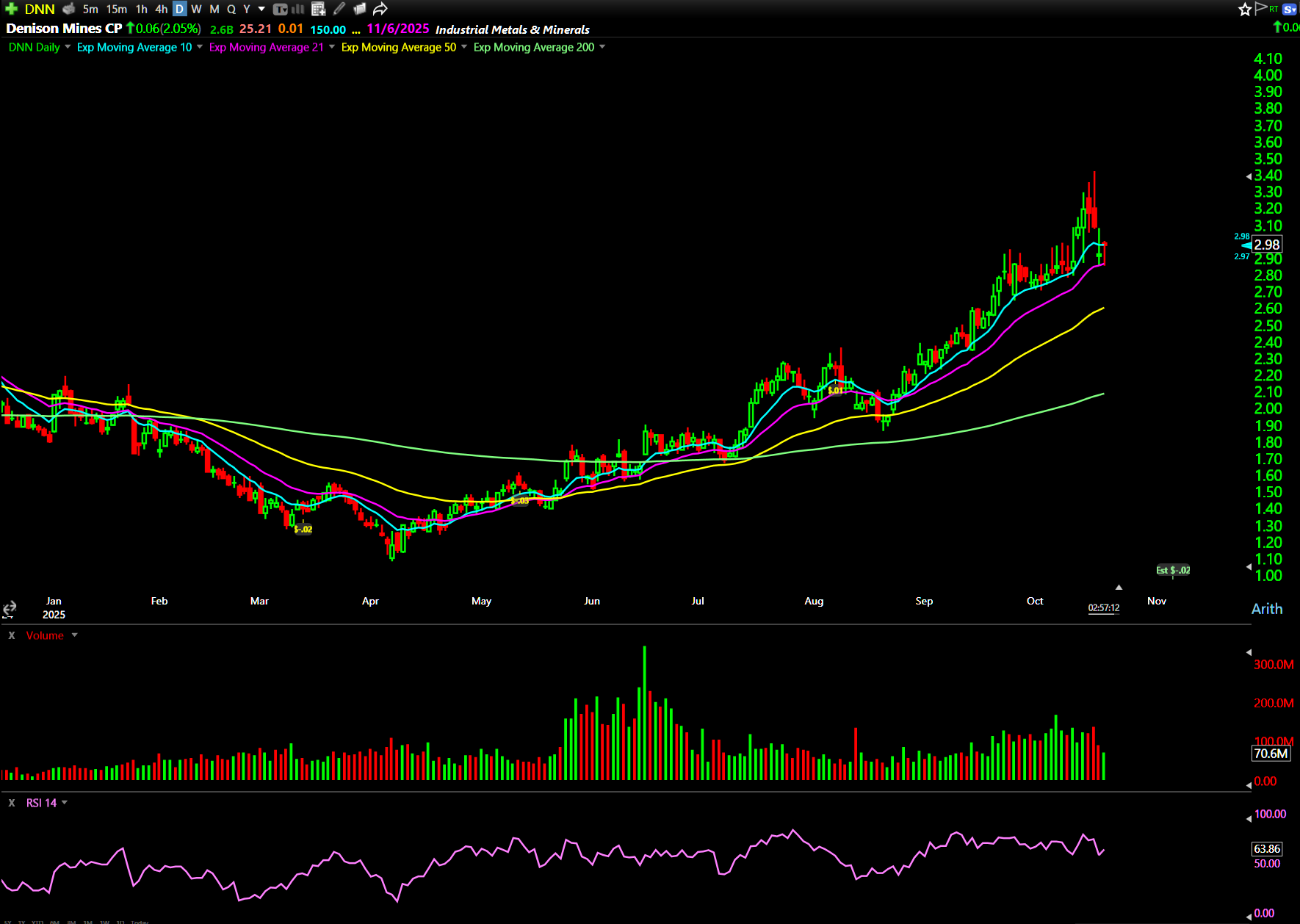Click the star favorite icon
Image resolution: width=1300 pixels, height=924 pixels.
[1244, 10]
